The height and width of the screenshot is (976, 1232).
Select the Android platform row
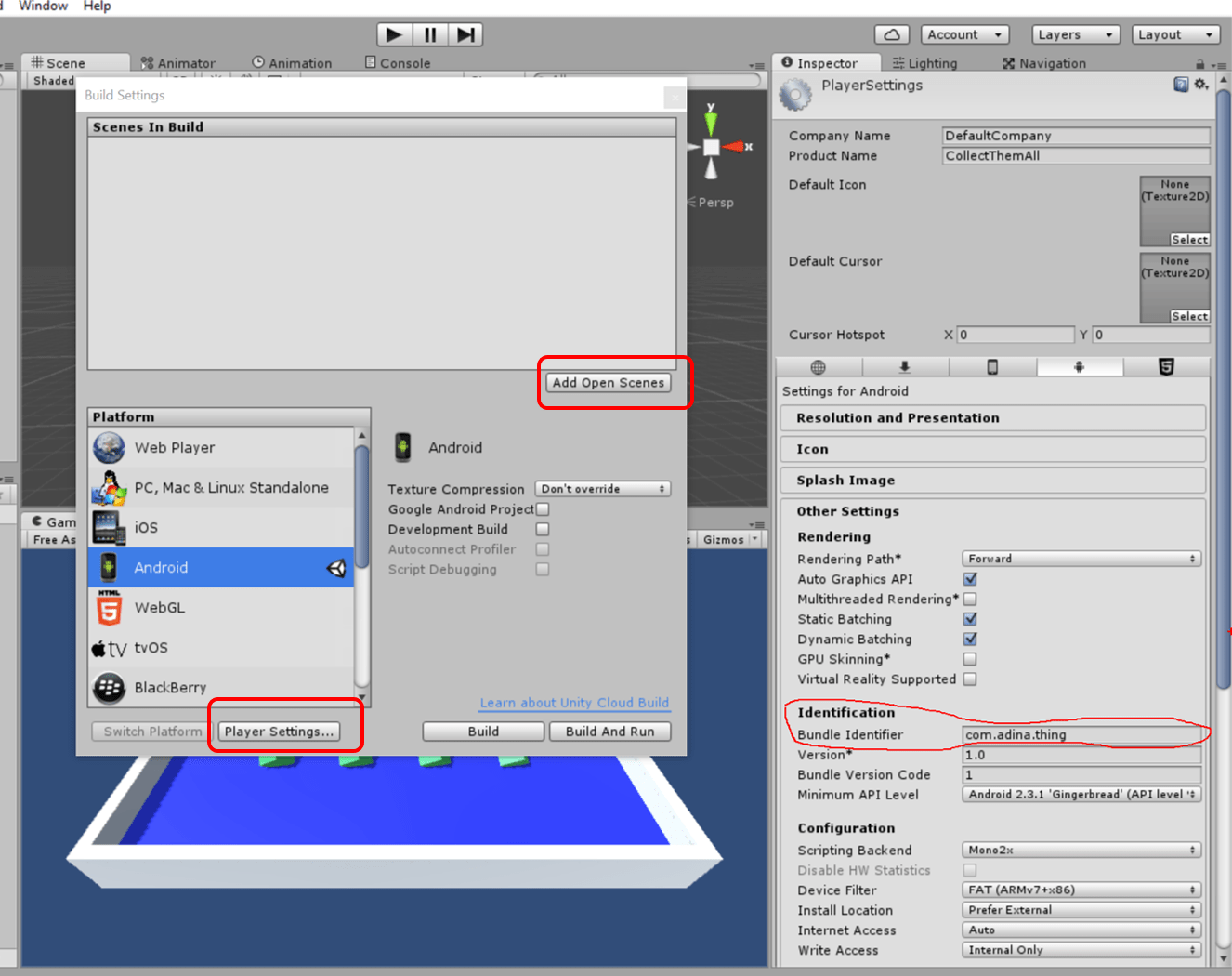click(221, 567)
